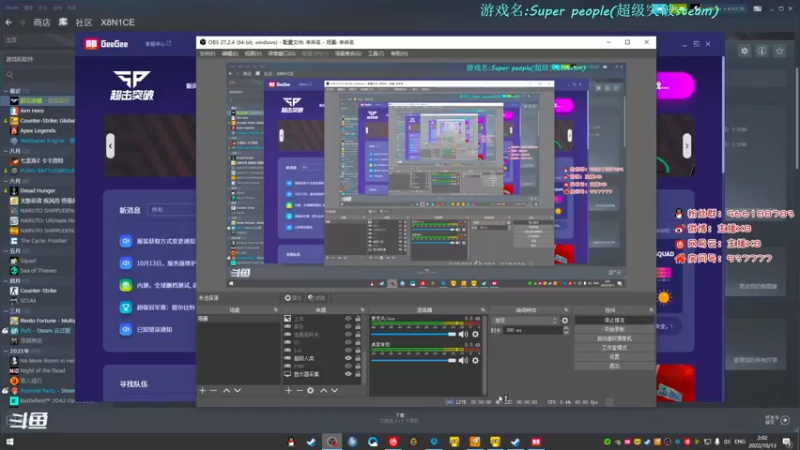This screenshot has width=800, height=450.
Task: Click transition duration 300 ms field
Action: click(x=533, y=330)
